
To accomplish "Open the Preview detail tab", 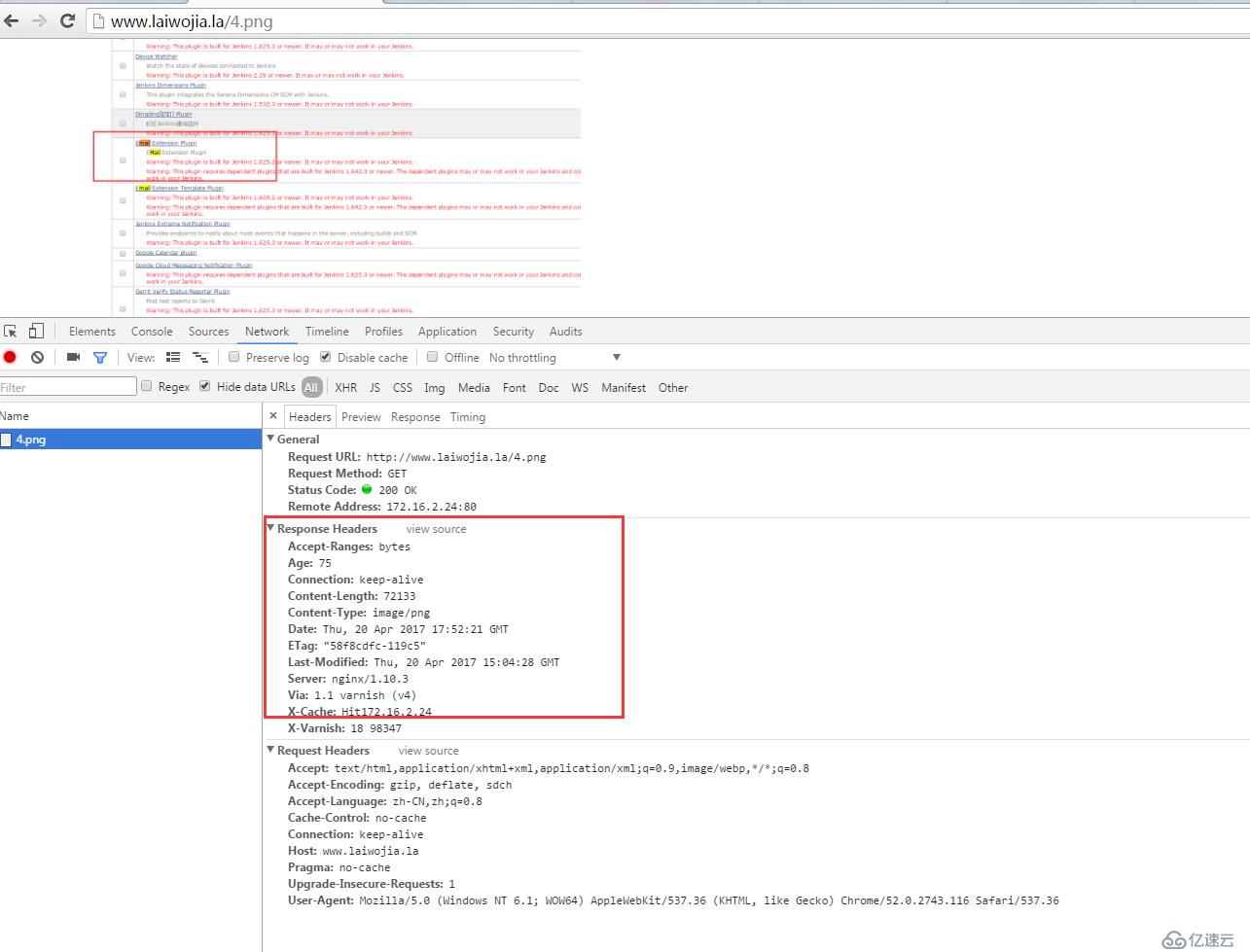I will 361,416.
